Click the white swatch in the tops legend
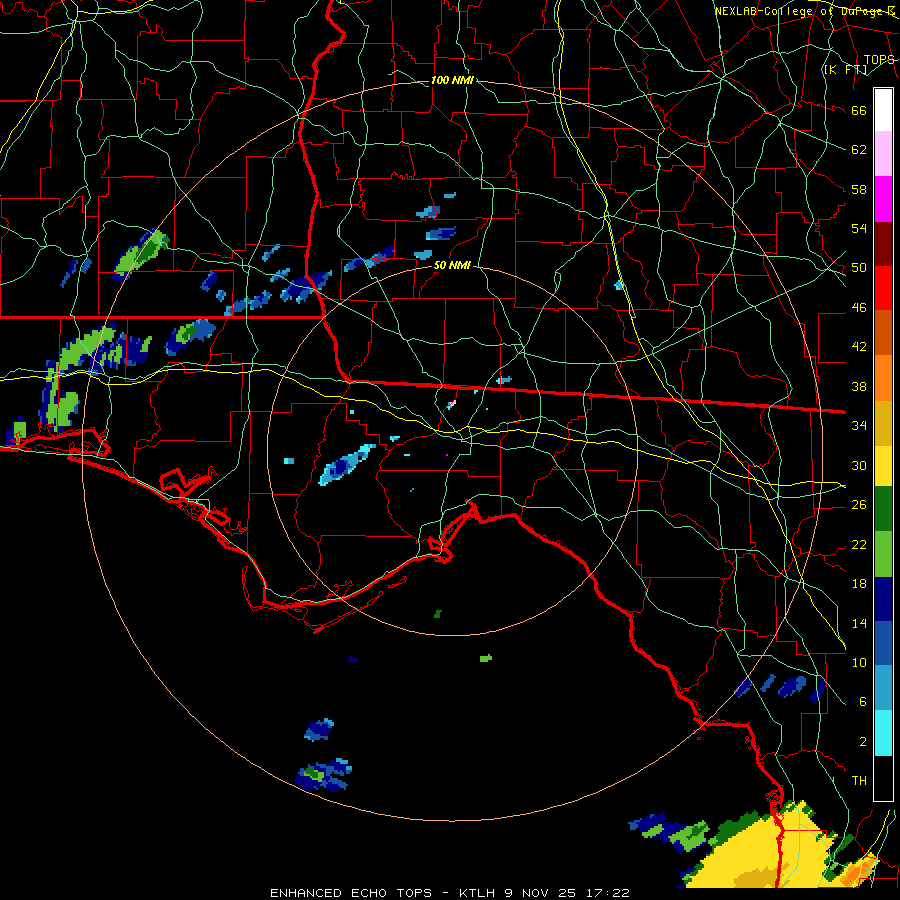The width and height of the screenshot is (900, 900). click(x=883, y=110)
